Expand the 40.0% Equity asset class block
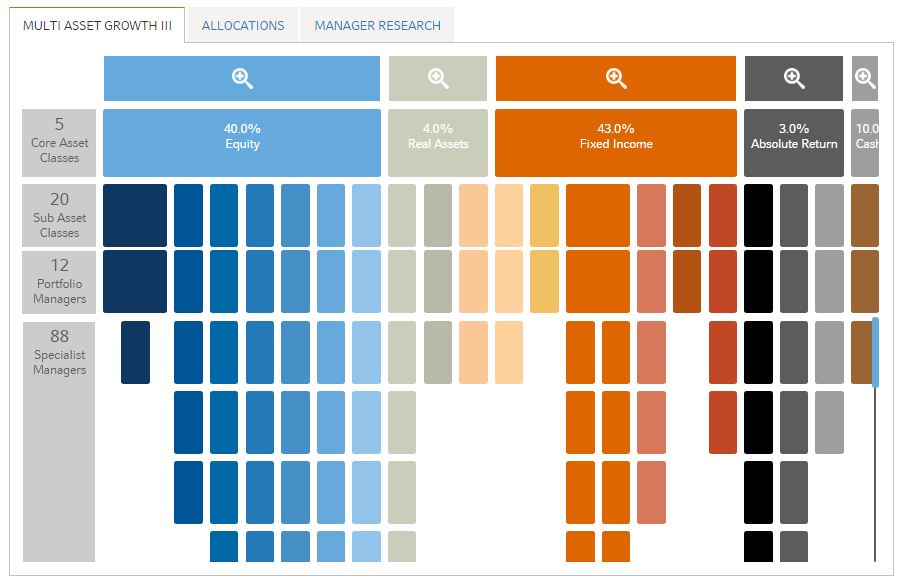The height and width of the screenshot is (585, 901). tap(242, 143)
